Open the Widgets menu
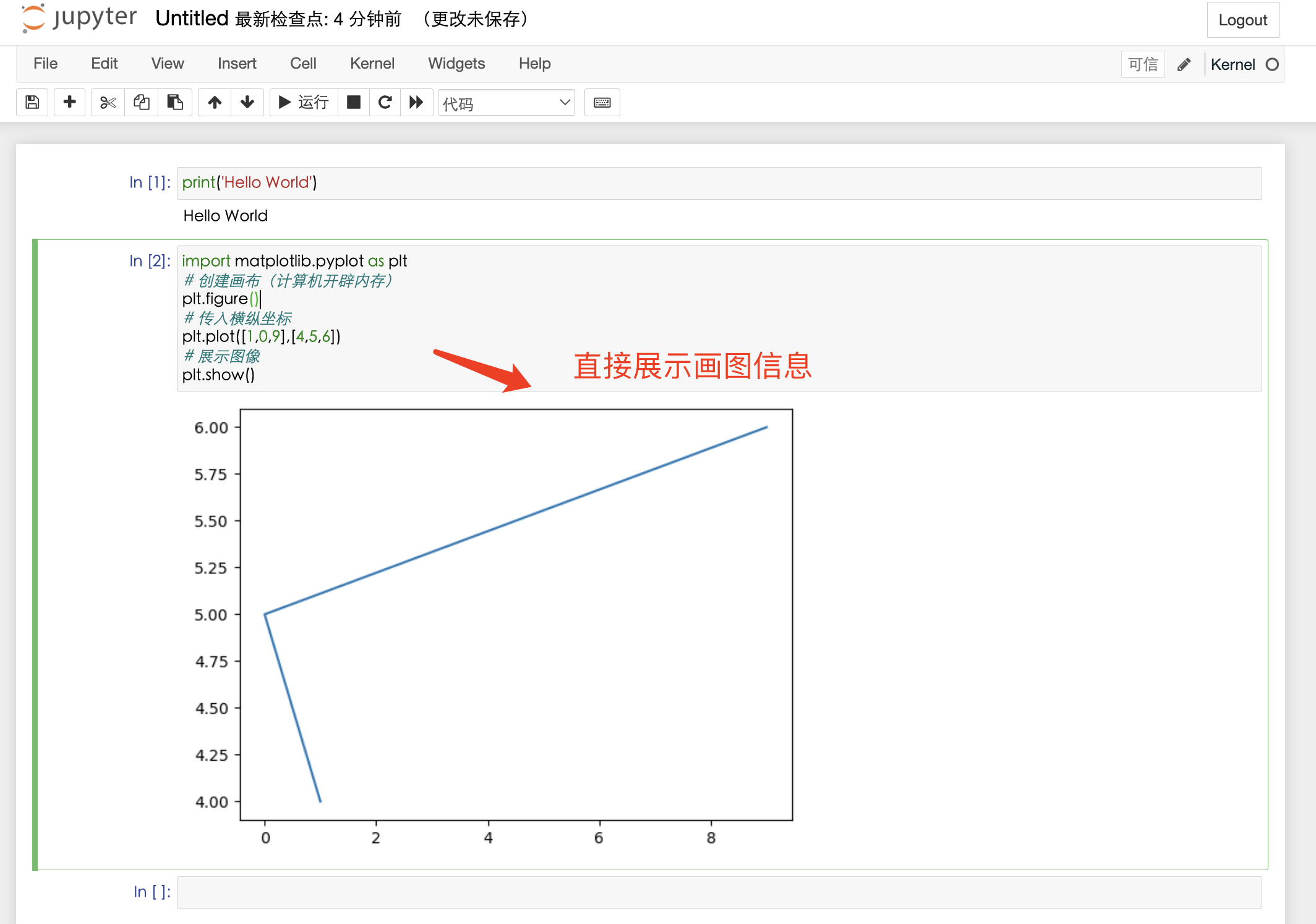The image size is (1316, 924). pos(456,63)
